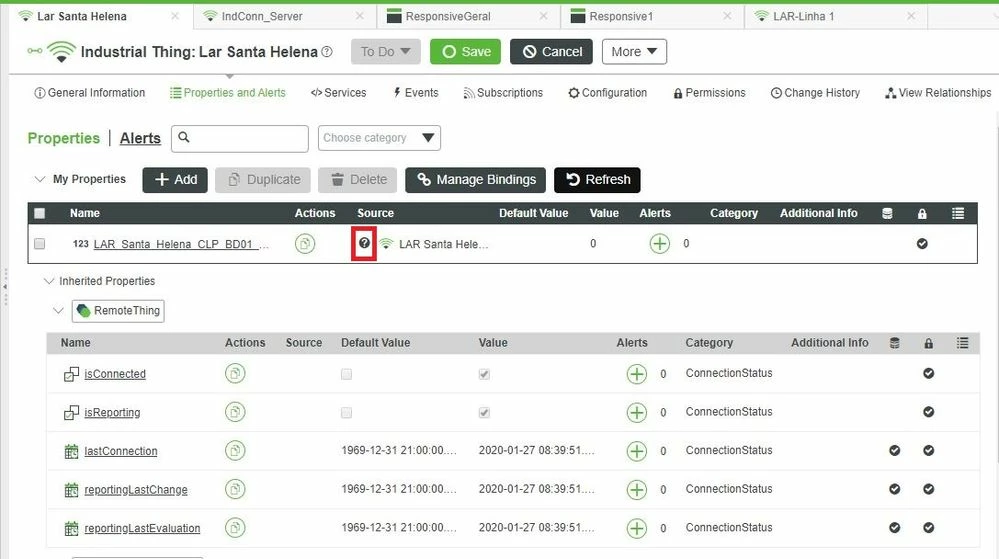999x559 pixels.
Task: Add an alert to reportingLastEvaluation property
Action: tap(636, 528)
